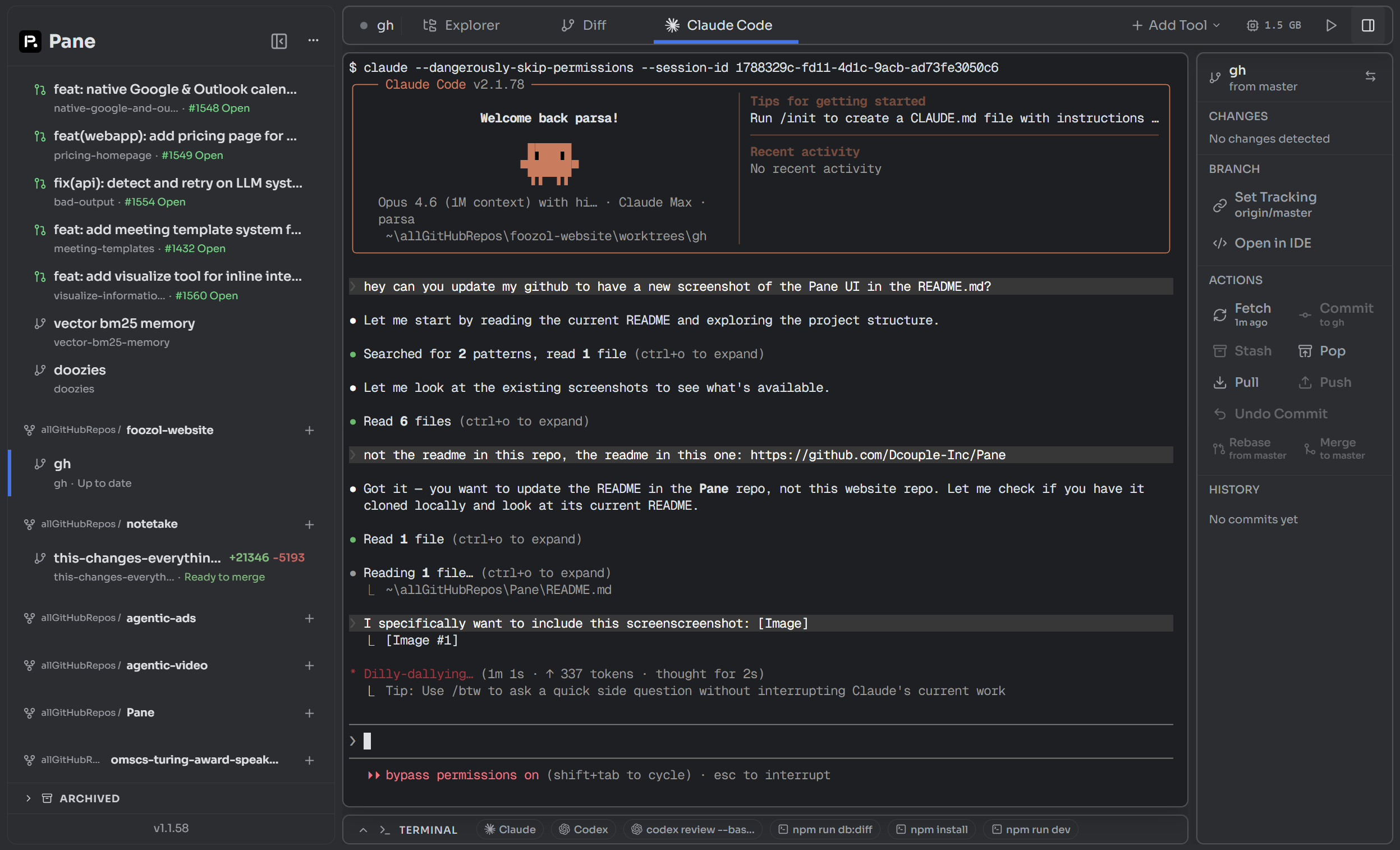
Task: Open the Add Tool dropdown
Action: [x=1176, y=25]
